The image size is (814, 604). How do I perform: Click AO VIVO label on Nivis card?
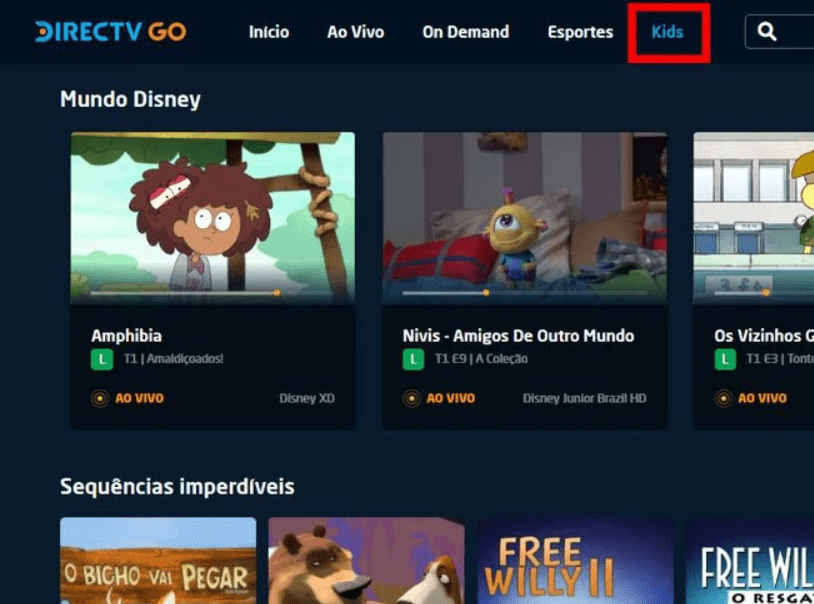pyautogui.click(x=451, y=398)
